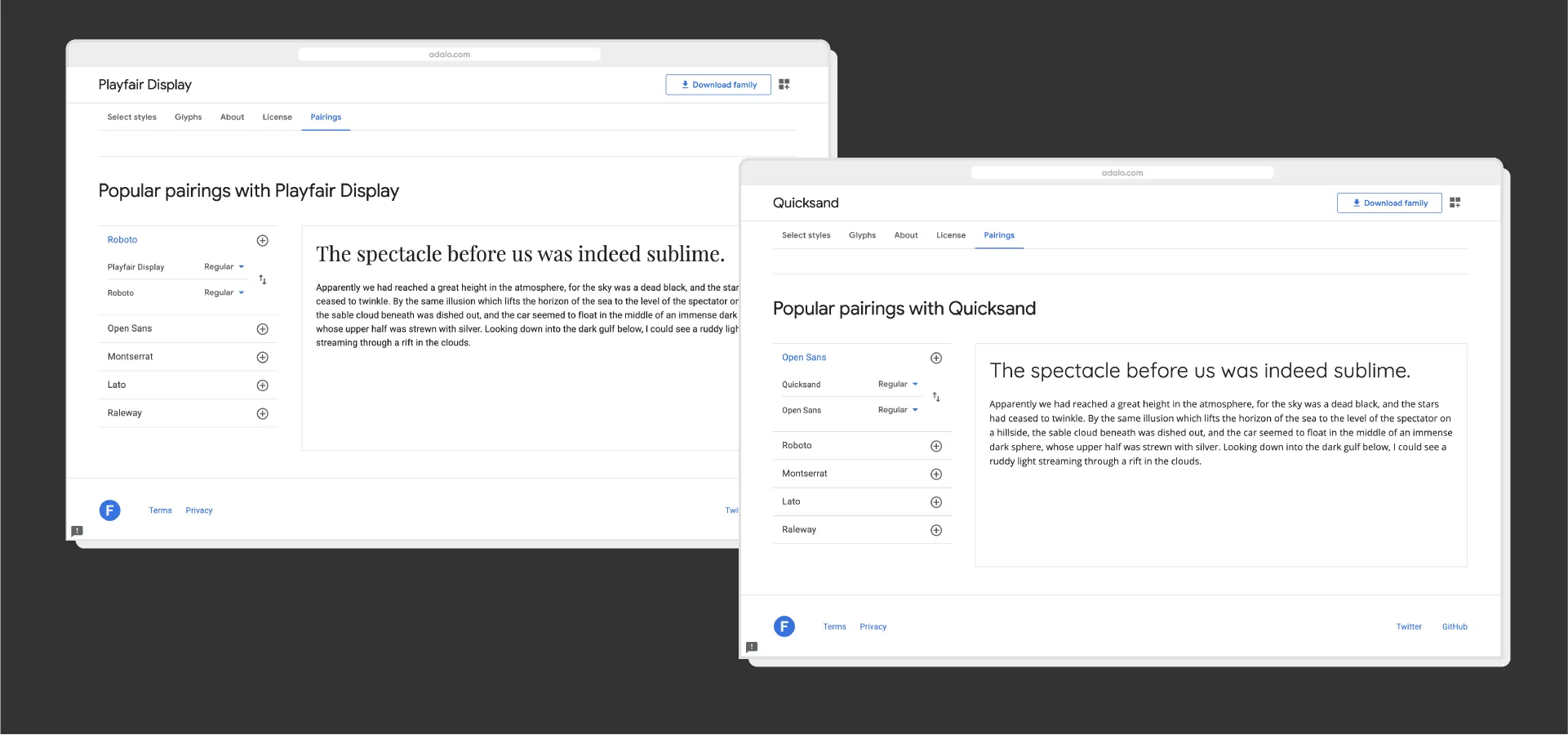Click the plus icon beside Raleway
The image size is (1568, 735).
coord(263,413)
